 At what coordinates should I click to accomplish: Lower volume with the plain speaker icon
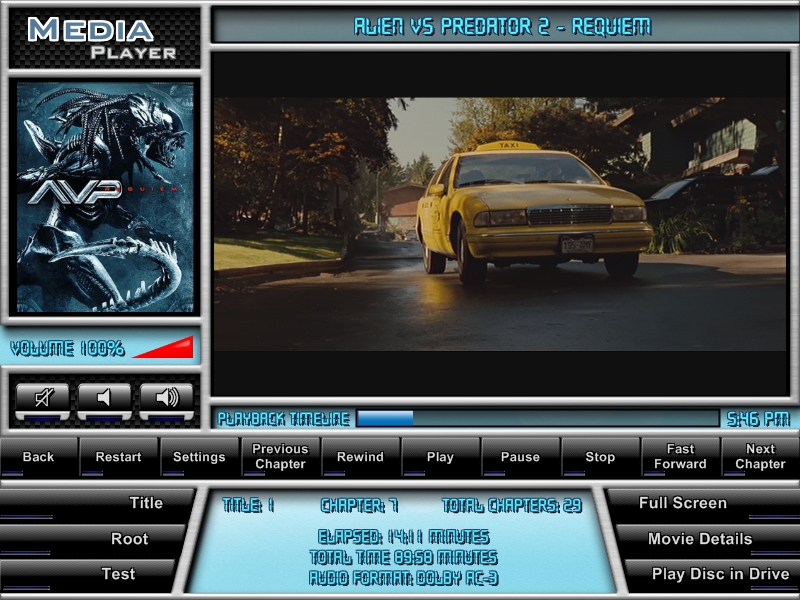point(104,400)
